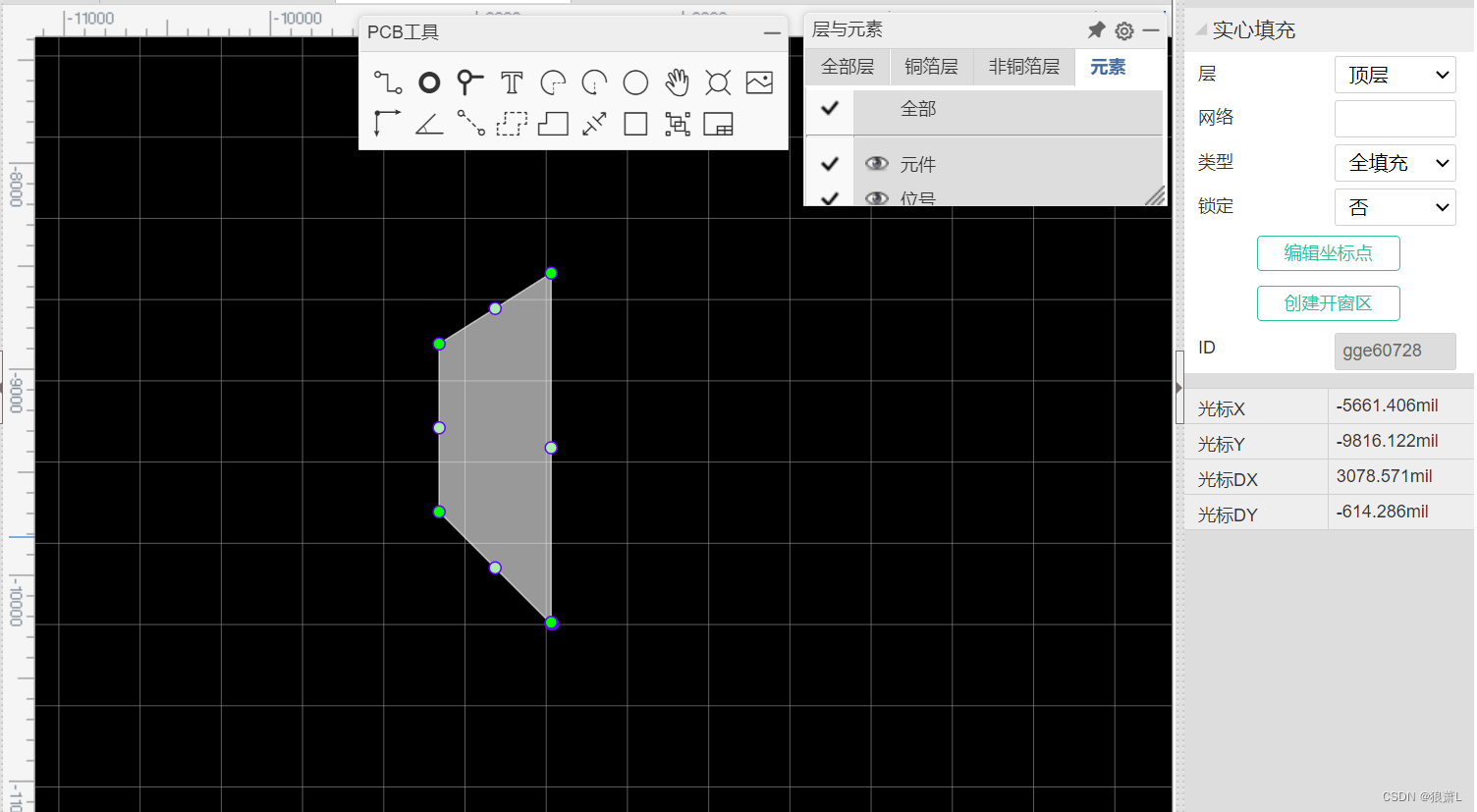Screen dimensions: 1477x812
Task: Select the bottommost green vertex of the polygon
Action: (551, 623)
